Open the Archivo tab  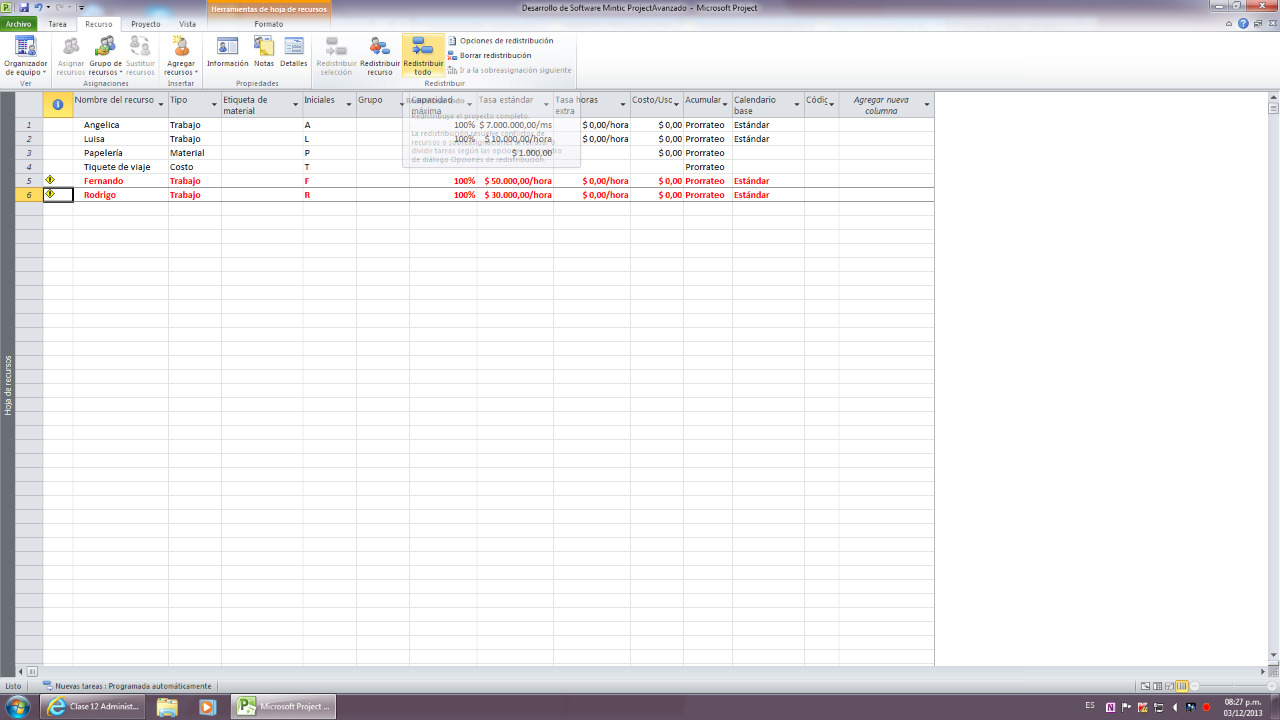(x=19, y=23)
